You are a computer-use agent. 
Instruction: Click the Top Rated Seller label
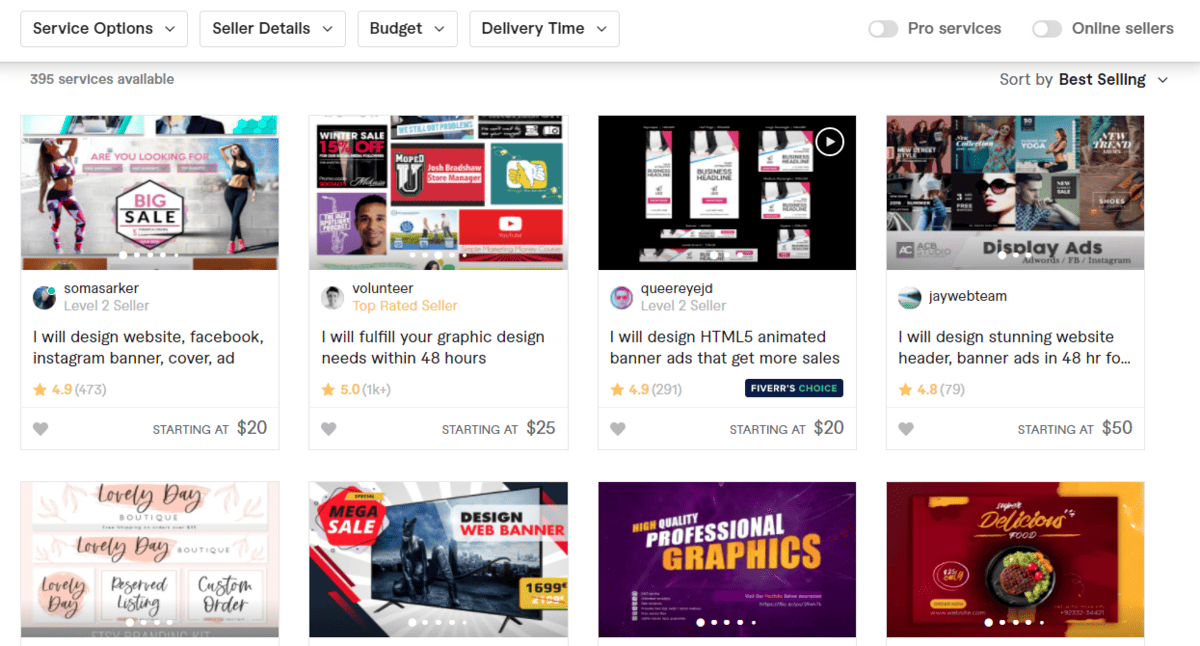pos(405,306)
